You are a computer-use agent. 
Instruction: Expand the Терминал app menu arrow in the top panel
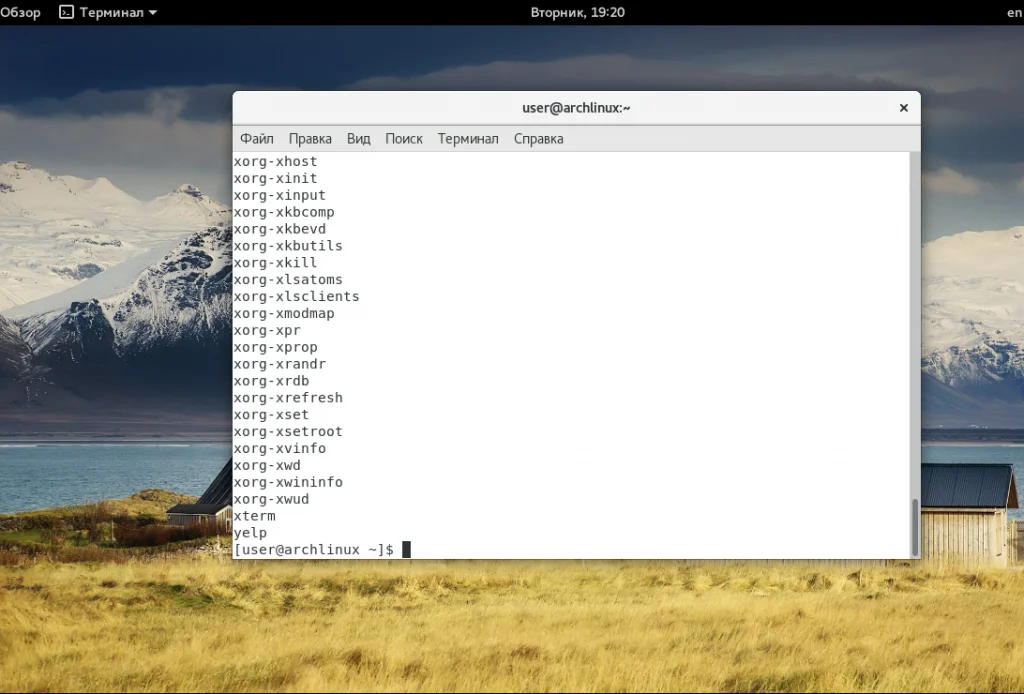pyautogui.click(x=152, y=13)
